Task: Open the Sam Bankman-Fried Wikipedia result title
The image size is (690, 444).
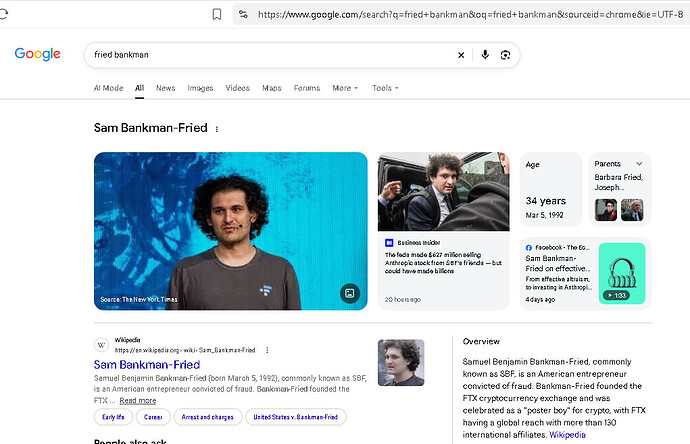Action: 147,364
